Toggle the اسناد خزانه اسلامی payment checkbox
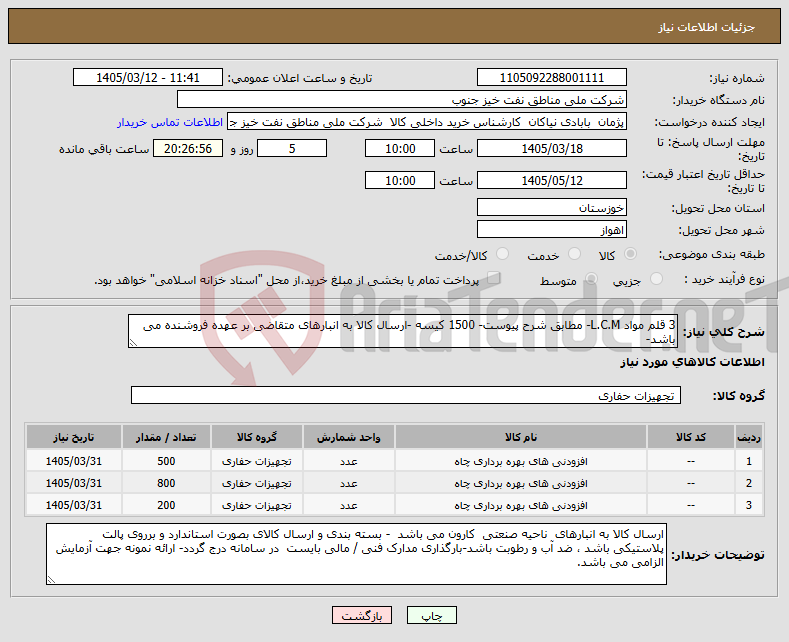This screenshot has height=642, width=789. 493,278
